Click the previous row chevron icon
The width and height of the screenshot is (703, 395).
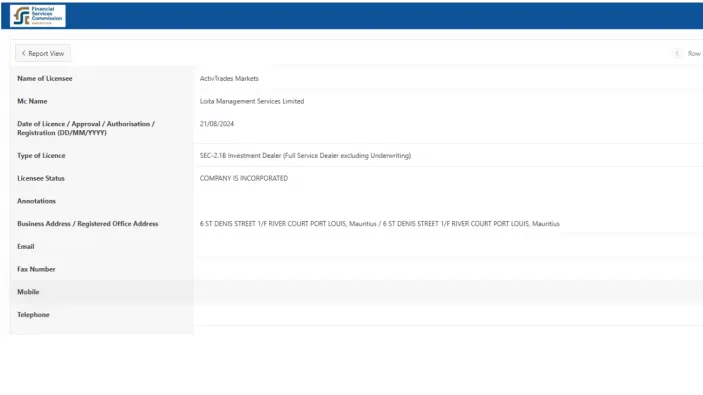point(677,53)
